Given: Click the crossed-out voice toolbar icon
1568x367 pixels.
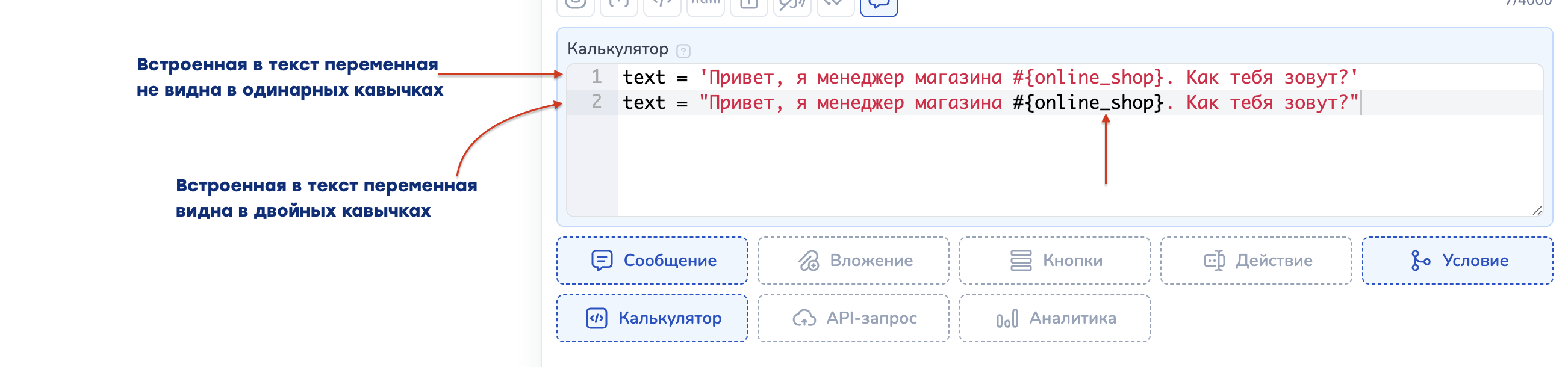Looking at the screenshot, I should (792, 4).
